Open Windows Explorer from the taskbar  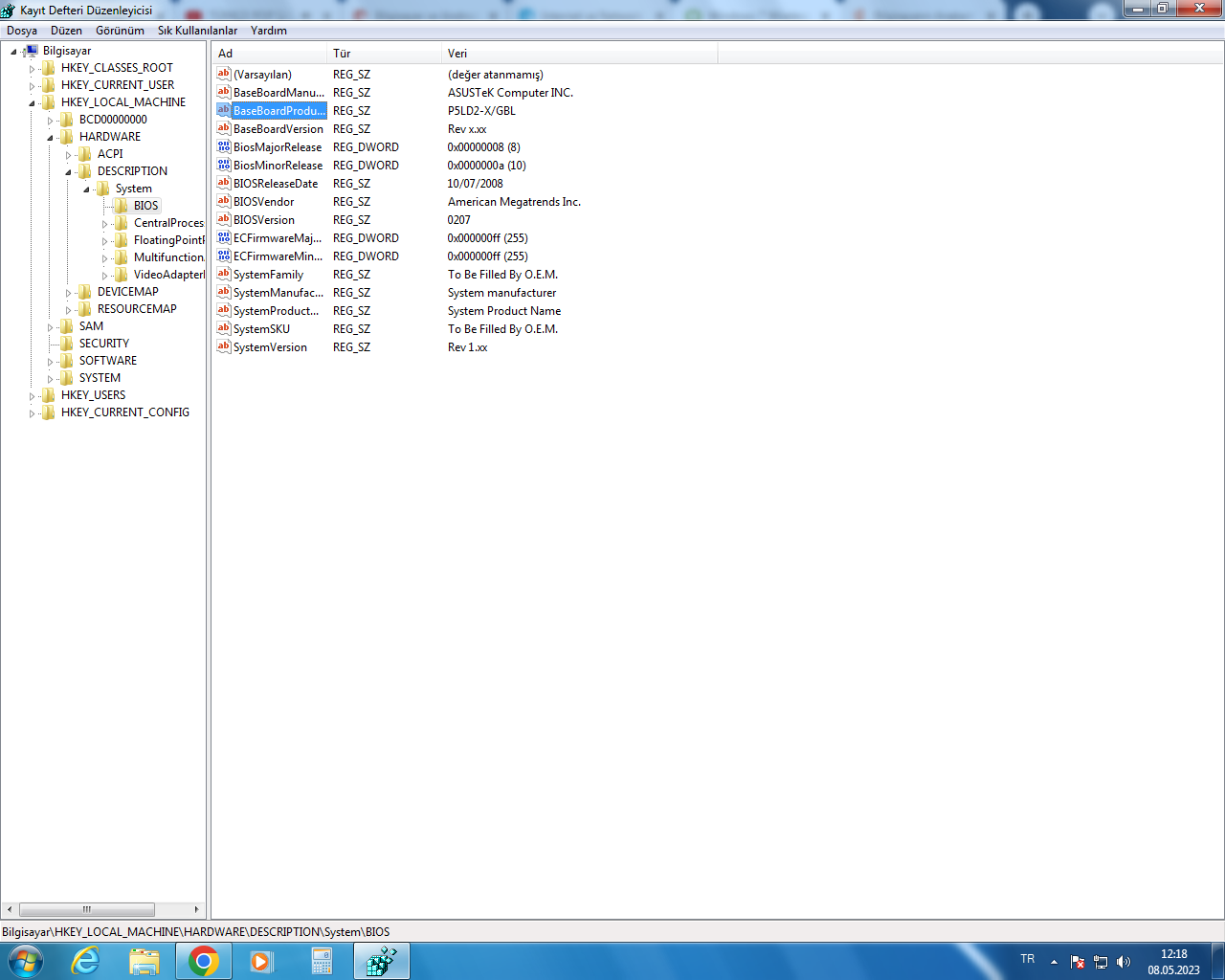point(145,961)
